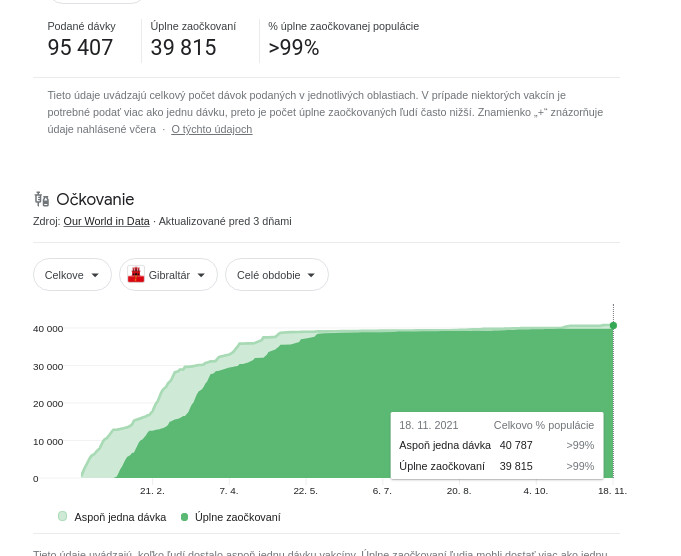Viewport: 681px width, 556px height.
Task: Click the Gibraltar flag icon
Action: point(136,274)
